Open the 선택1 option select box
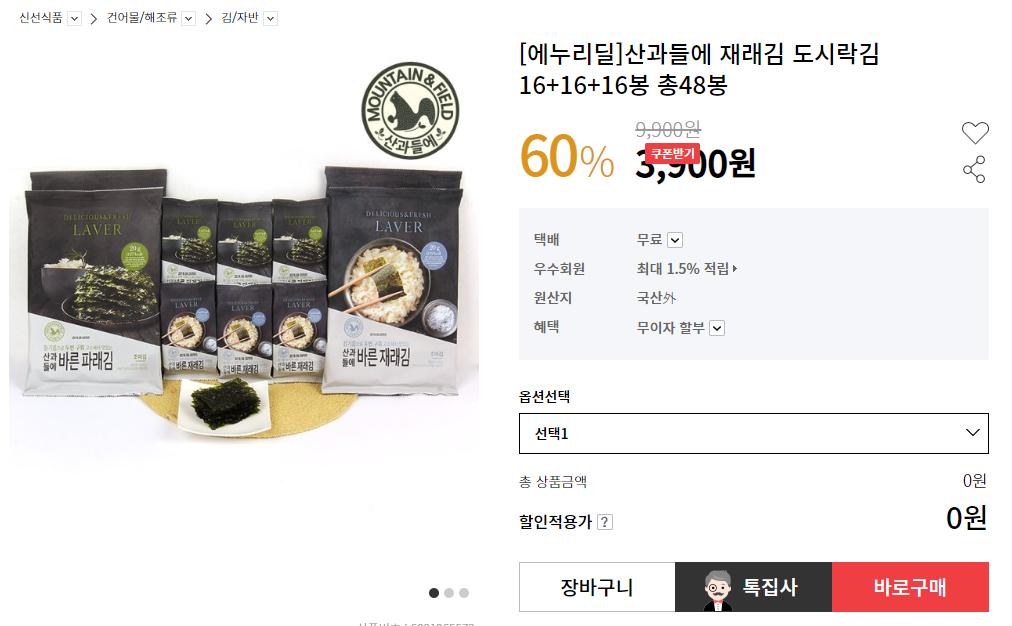Viewport: 1012px width, 626px height. pyautogui.click(x=754, y=434)
